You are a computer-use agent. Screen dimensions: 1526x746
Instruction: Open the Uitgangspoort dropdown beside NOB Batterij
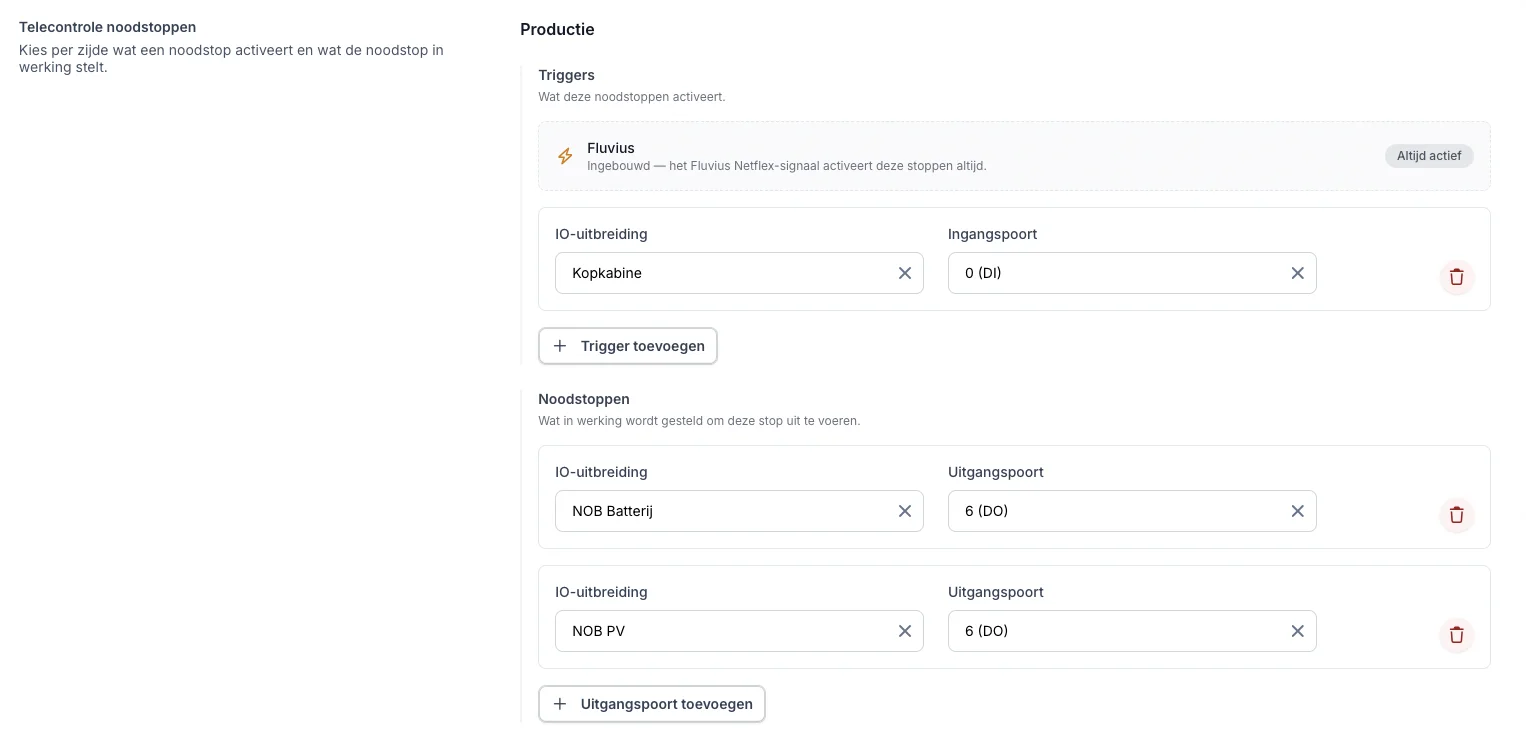tap(1132, 511)
